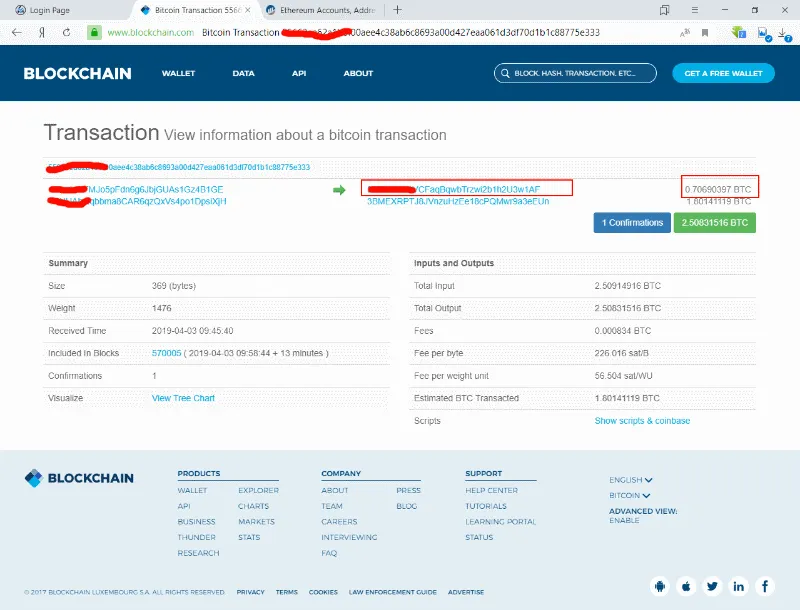Open the DATA menu item
This screenshot has width=800, height=610.
[x=243, y=73]
